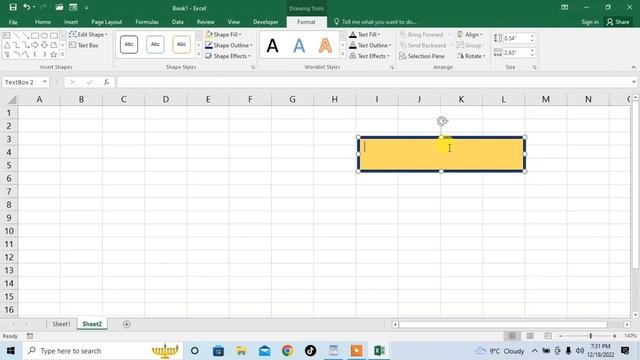Click the rotation handle above the text box

pyautogui.click(x=442, y=121)
